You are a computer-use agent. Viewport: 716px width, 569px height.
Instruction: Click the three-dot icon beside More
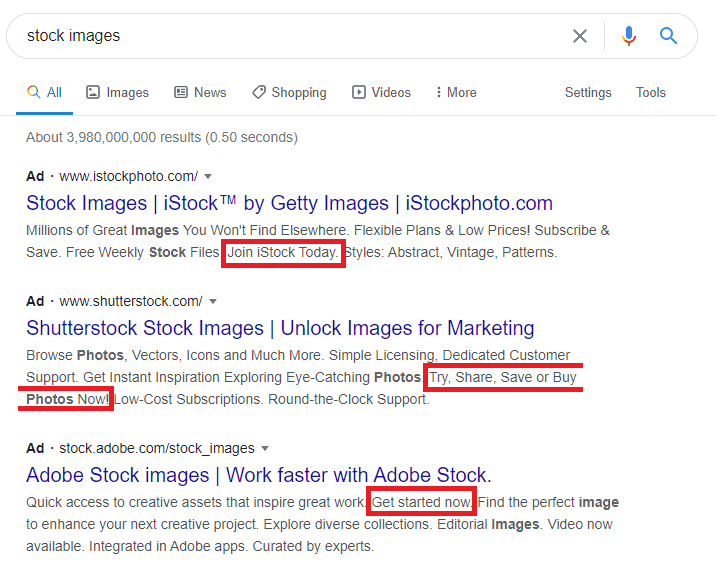pyautogui.click(x=438, y=92)
